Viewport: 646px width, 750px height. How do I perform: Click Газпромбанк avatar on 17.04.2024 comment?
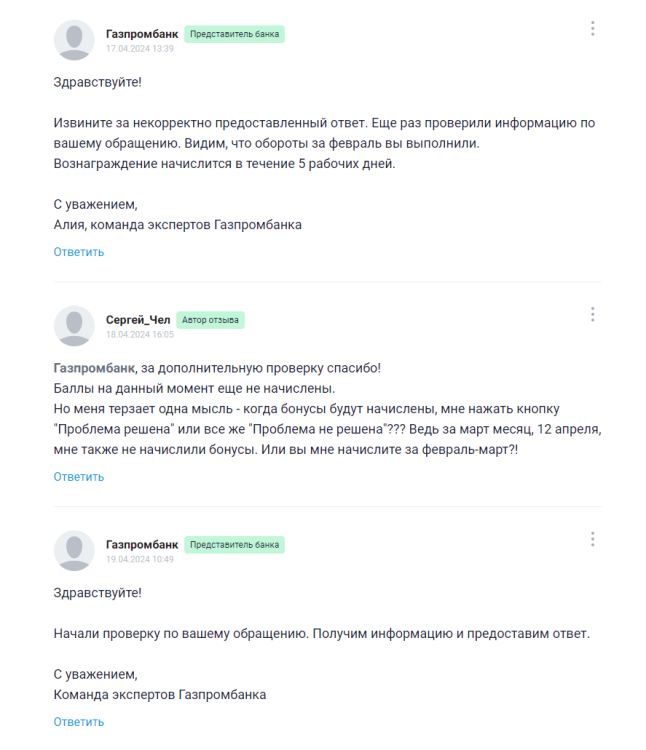click(74, 40)
